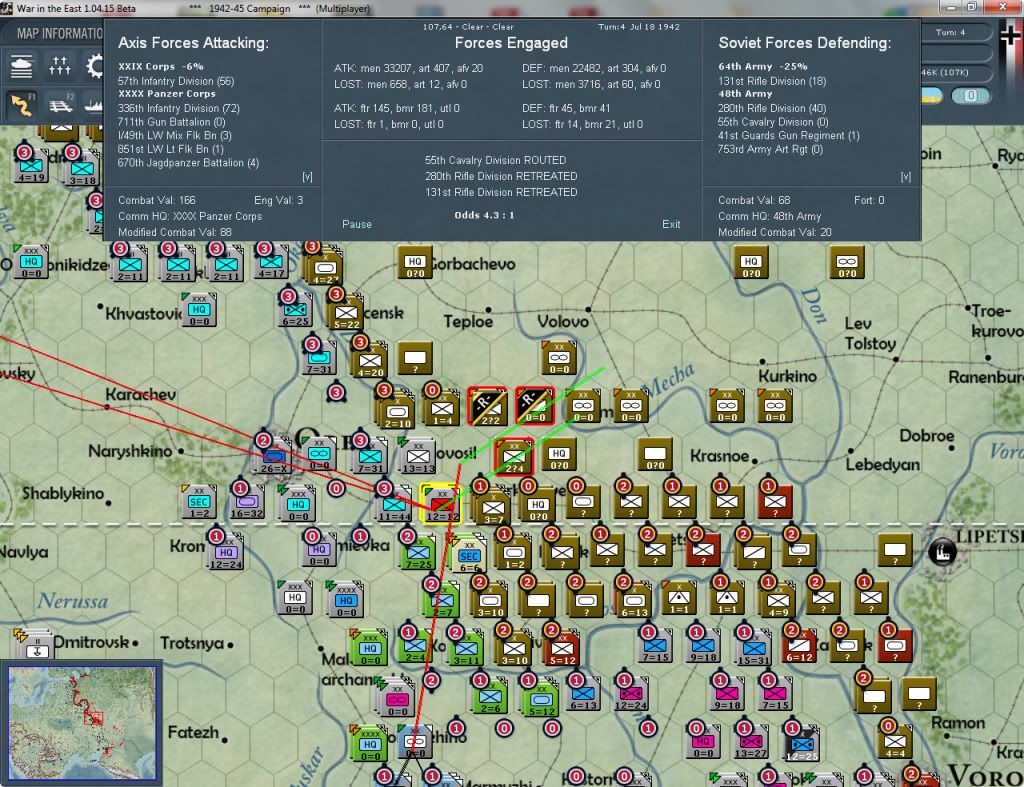Select the 15=31 blue counter

[x=754, y=648]
